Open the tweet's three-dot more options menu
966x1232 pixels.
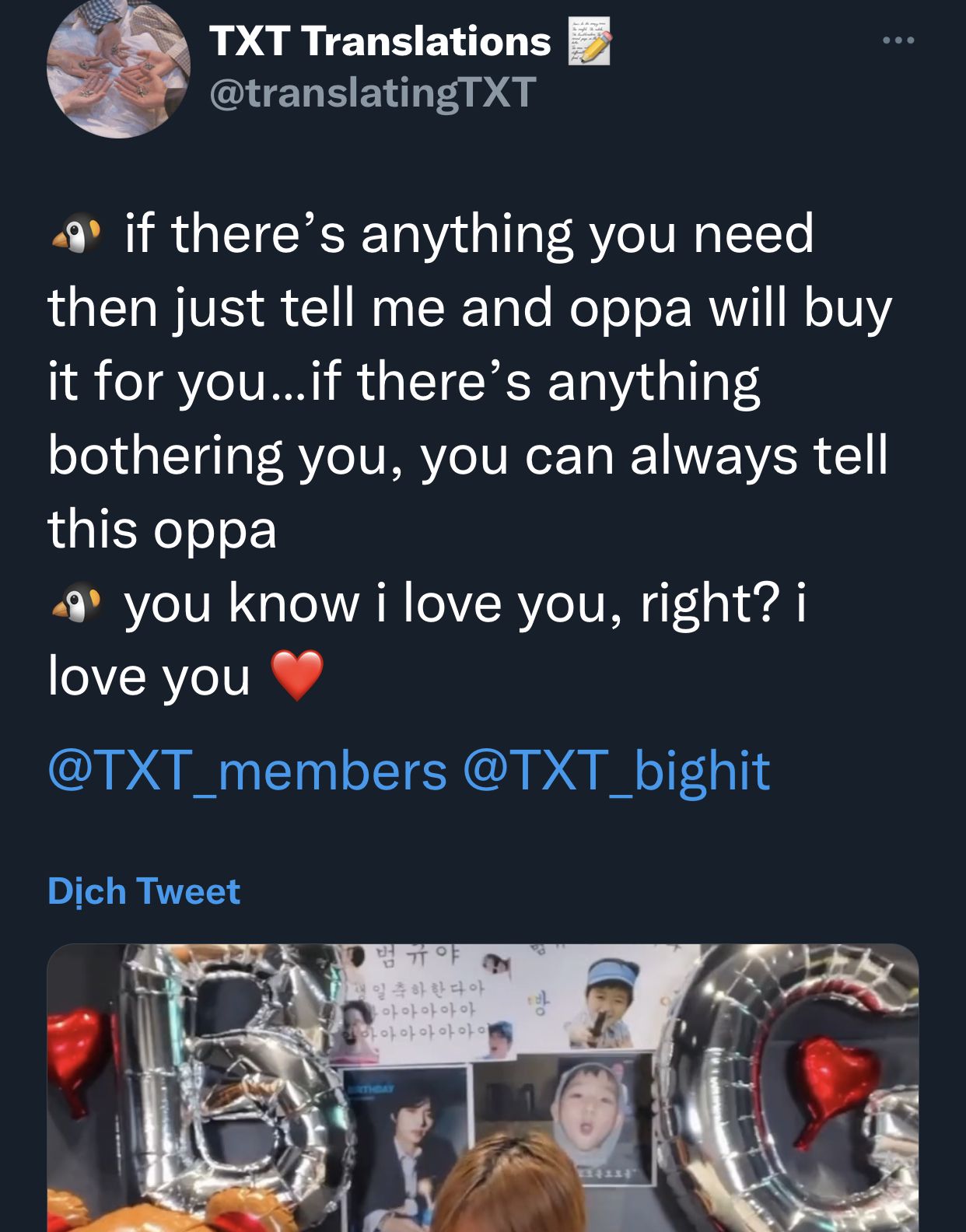(x=898, y=40)
